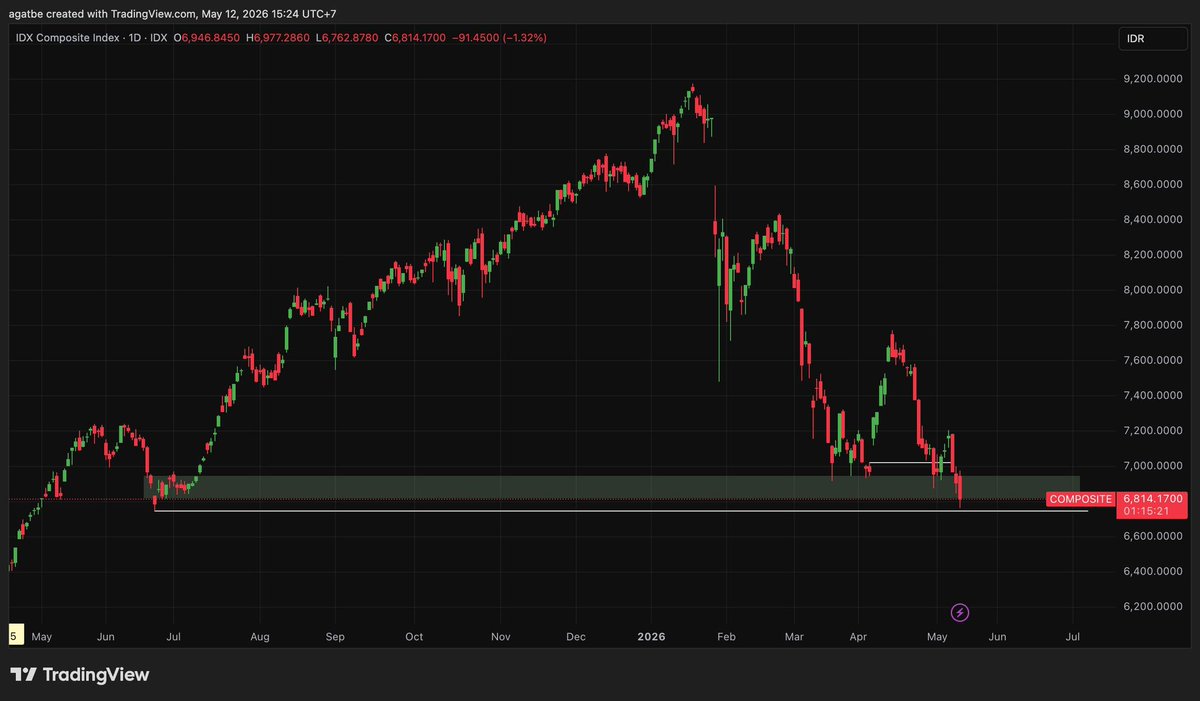Click the 6,200.0000 price axis label

pyautogui.click(x=1153, y=607)
